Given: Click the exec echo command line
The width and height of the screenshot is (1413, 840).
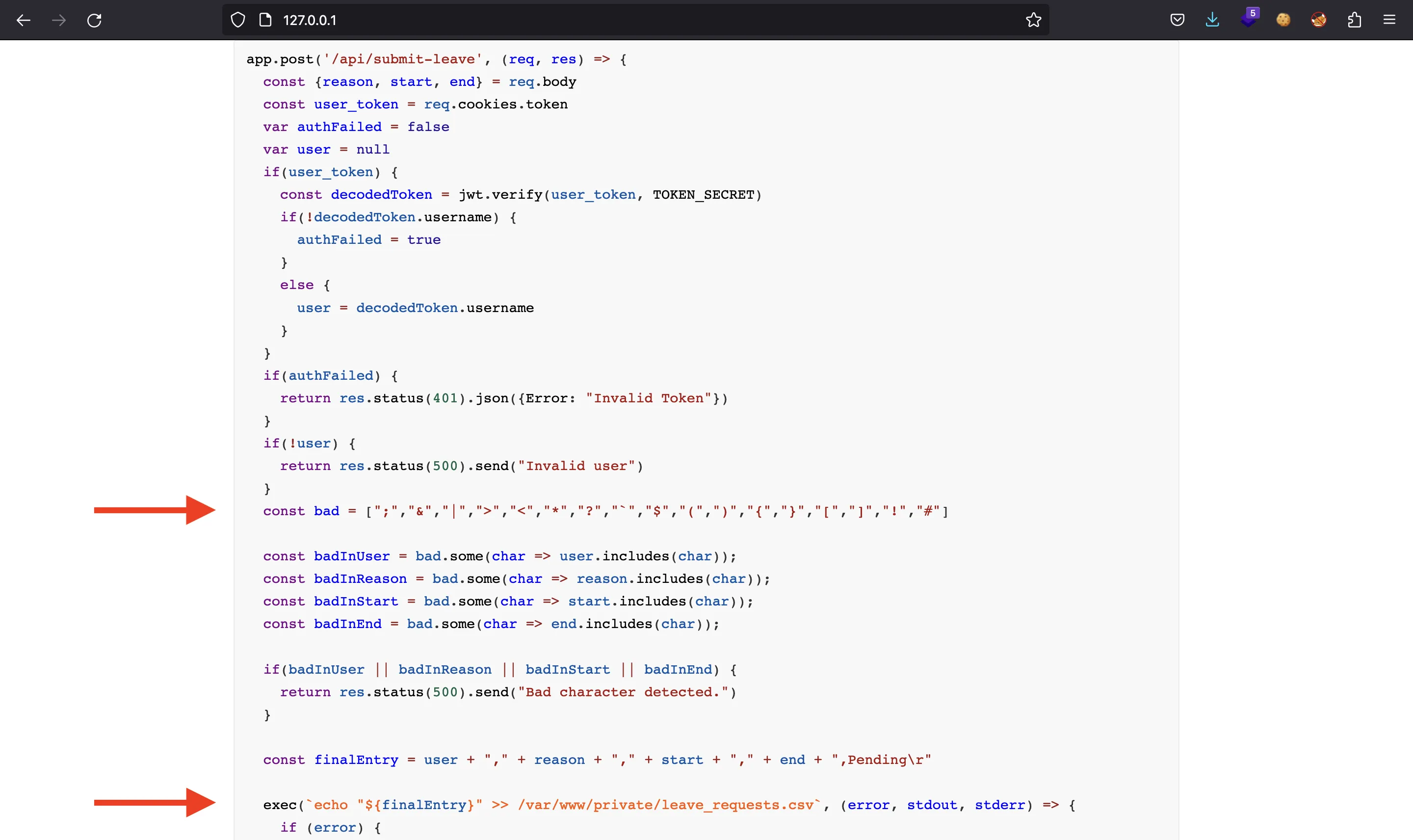Looking at the screenshot, I should coord(669,805).
